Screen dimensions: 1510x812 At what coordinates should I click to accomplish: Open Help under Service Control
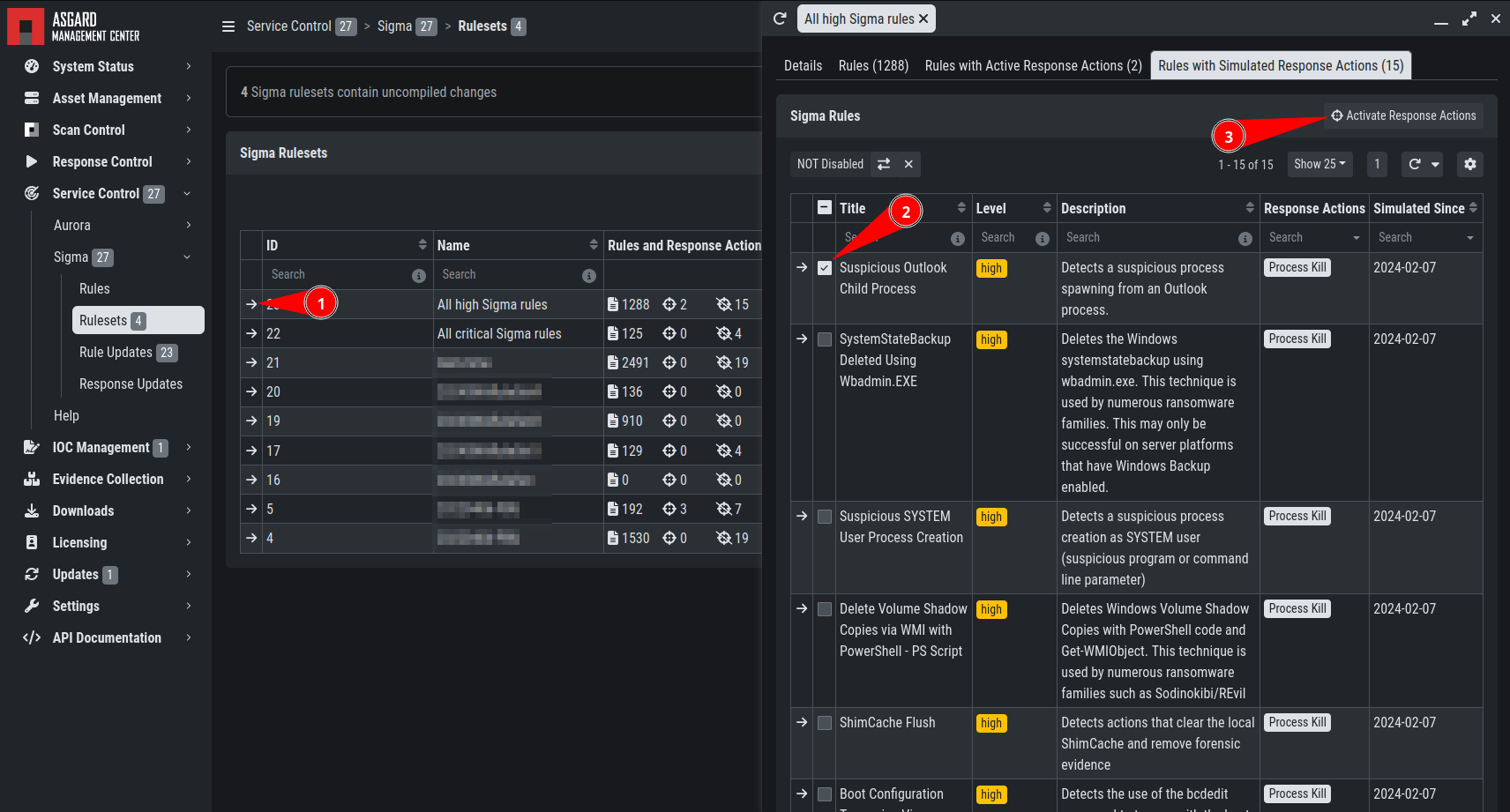(66, 415)
